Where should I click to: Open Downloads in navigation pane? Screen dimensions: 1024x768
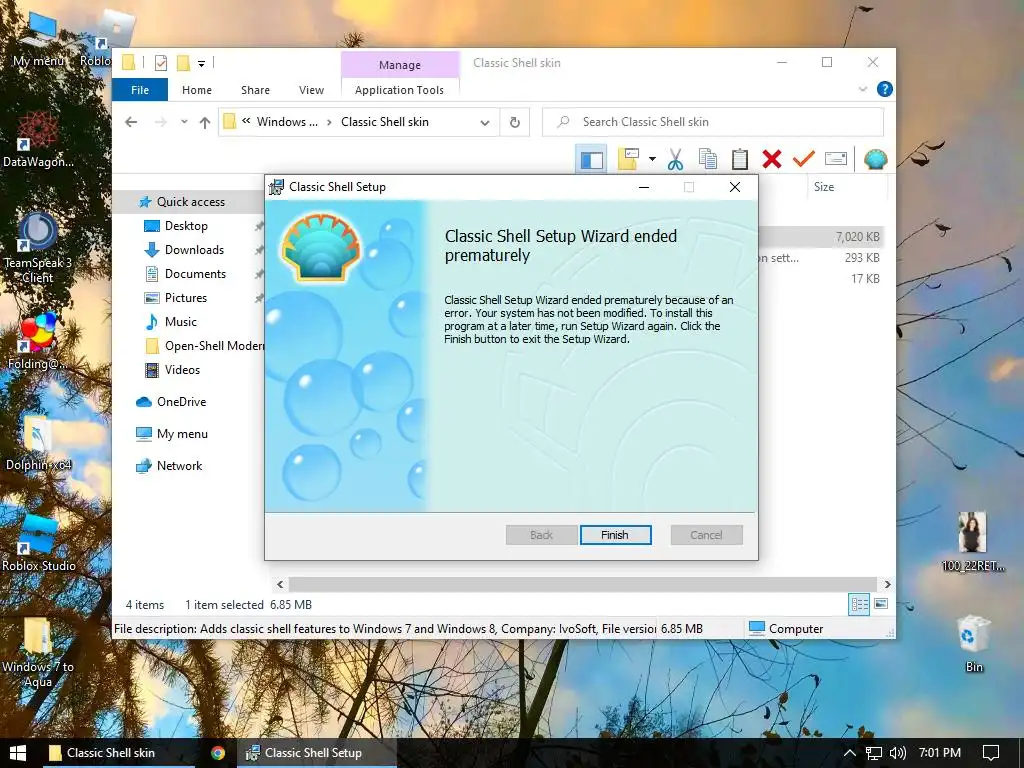(194, 250)
